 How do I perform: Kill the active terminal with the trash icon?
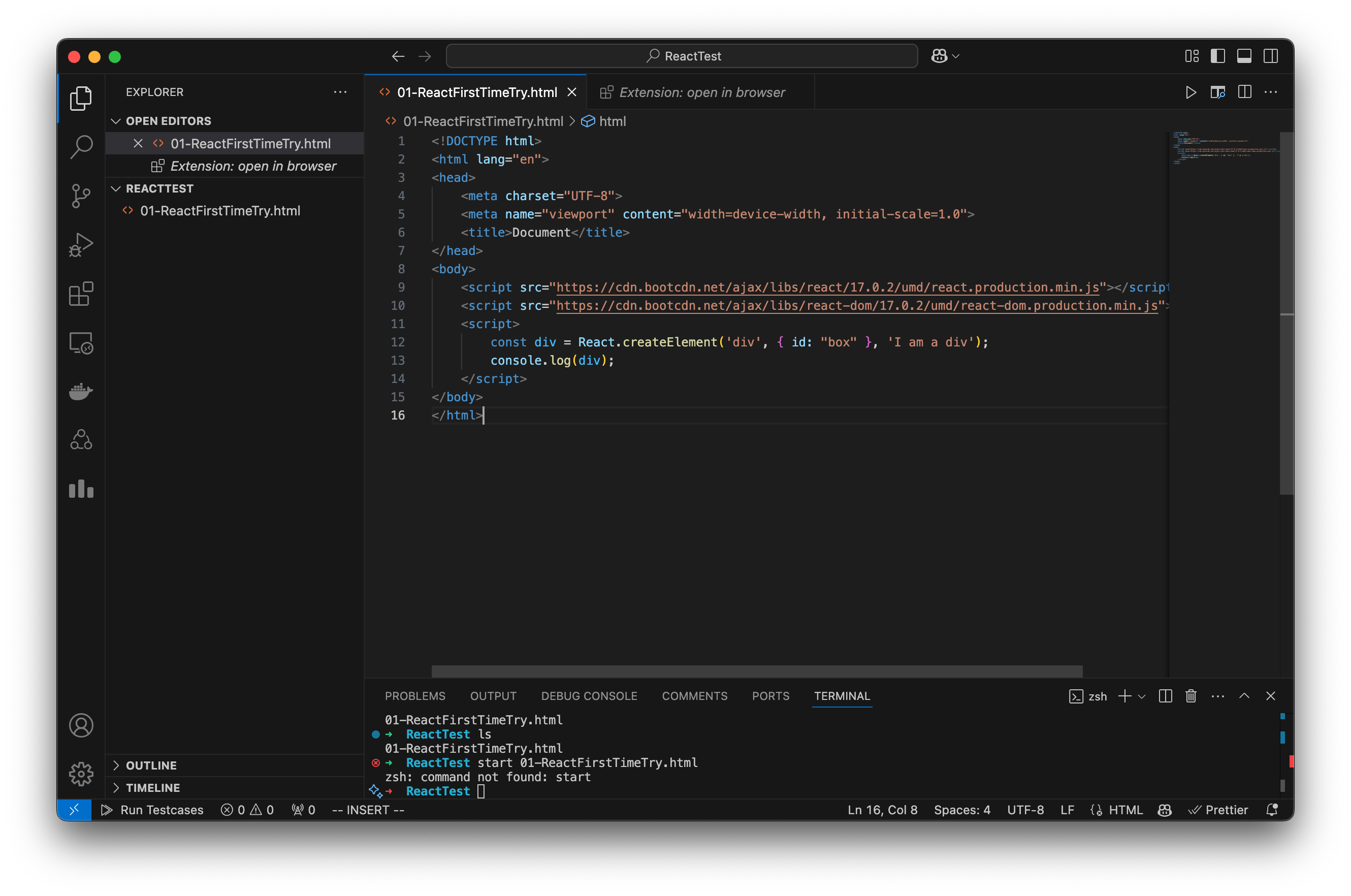tap(1191, 696)
